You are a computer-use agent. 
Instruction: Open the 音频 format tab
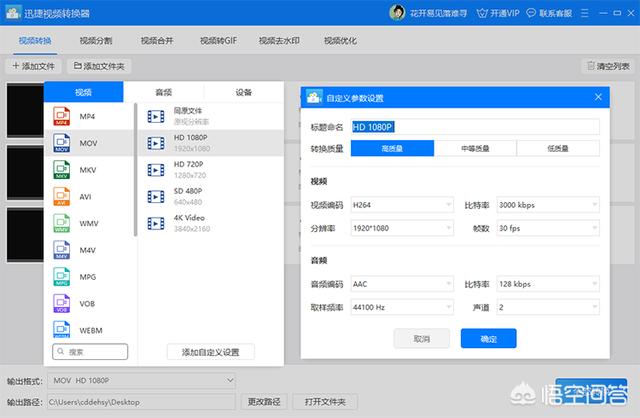(x=164, y=92)
